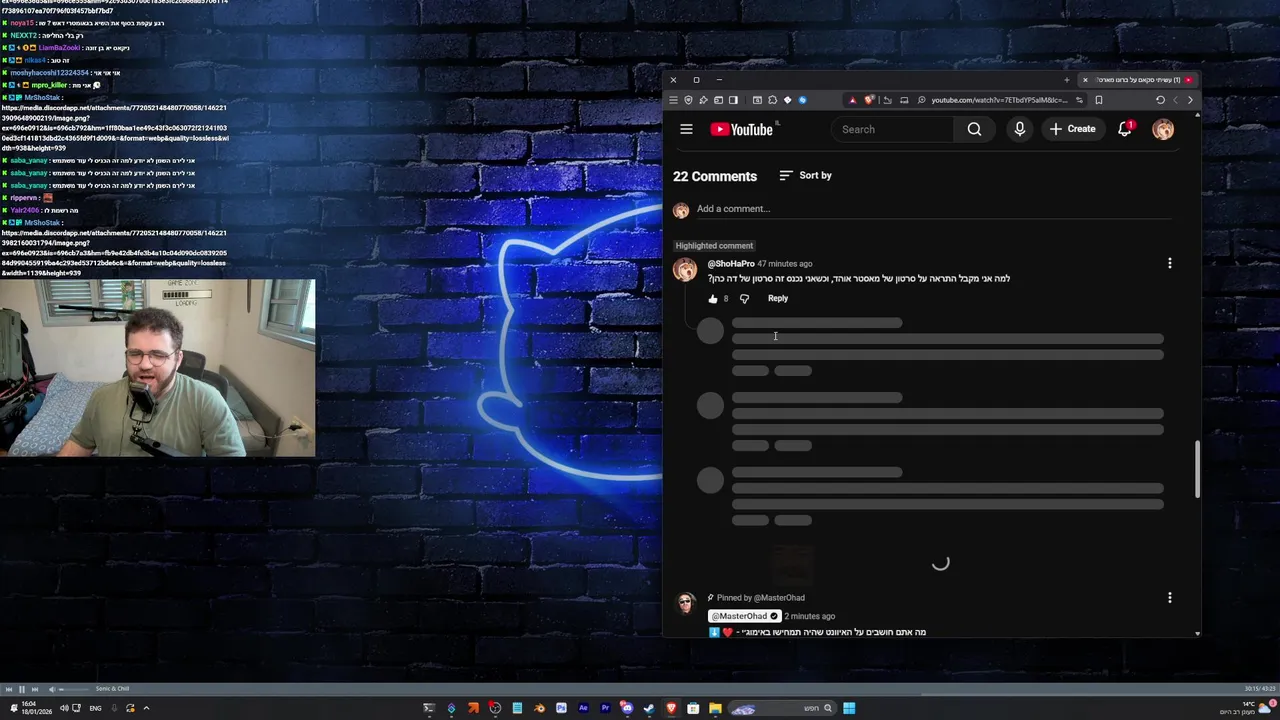Open the @ShoHaPro comment options menu

(x=1169, y=263)
